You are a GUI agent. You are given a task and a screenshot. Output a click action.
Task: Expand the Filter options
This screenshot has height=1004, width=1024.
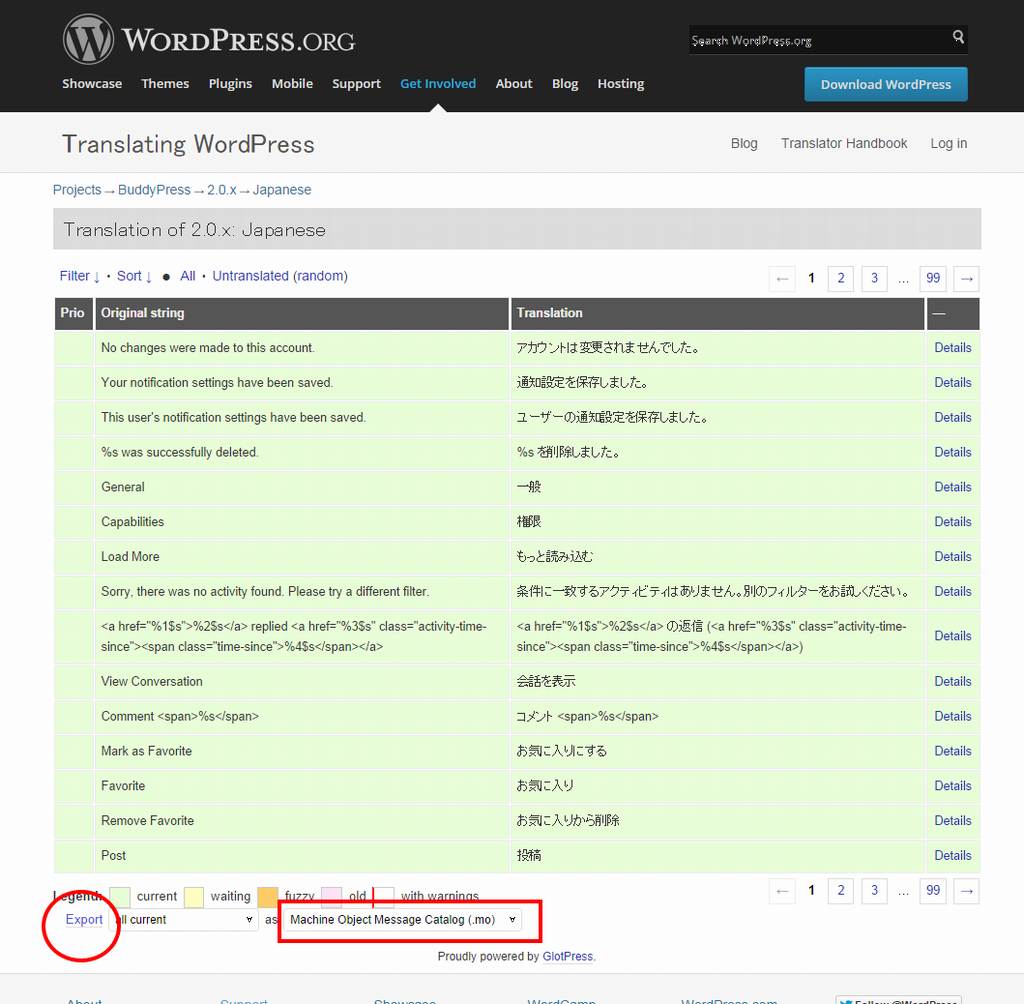pos(80,276)
